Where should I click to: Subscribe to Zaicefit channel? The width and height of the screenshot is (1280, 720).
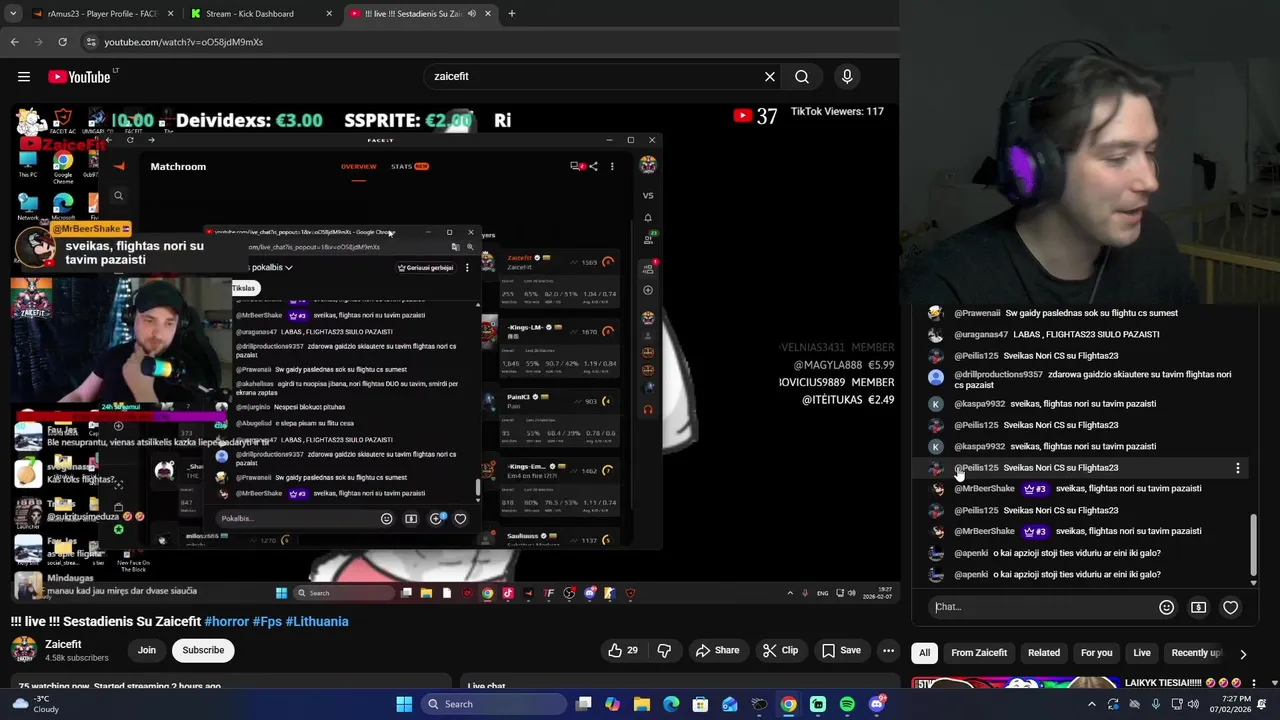(x=203, y=650)
